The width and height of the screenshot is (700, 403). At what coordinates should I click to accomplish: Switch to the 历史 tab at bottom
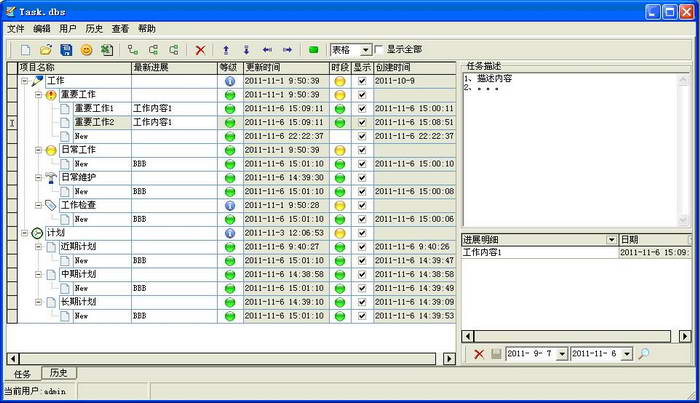58,373
